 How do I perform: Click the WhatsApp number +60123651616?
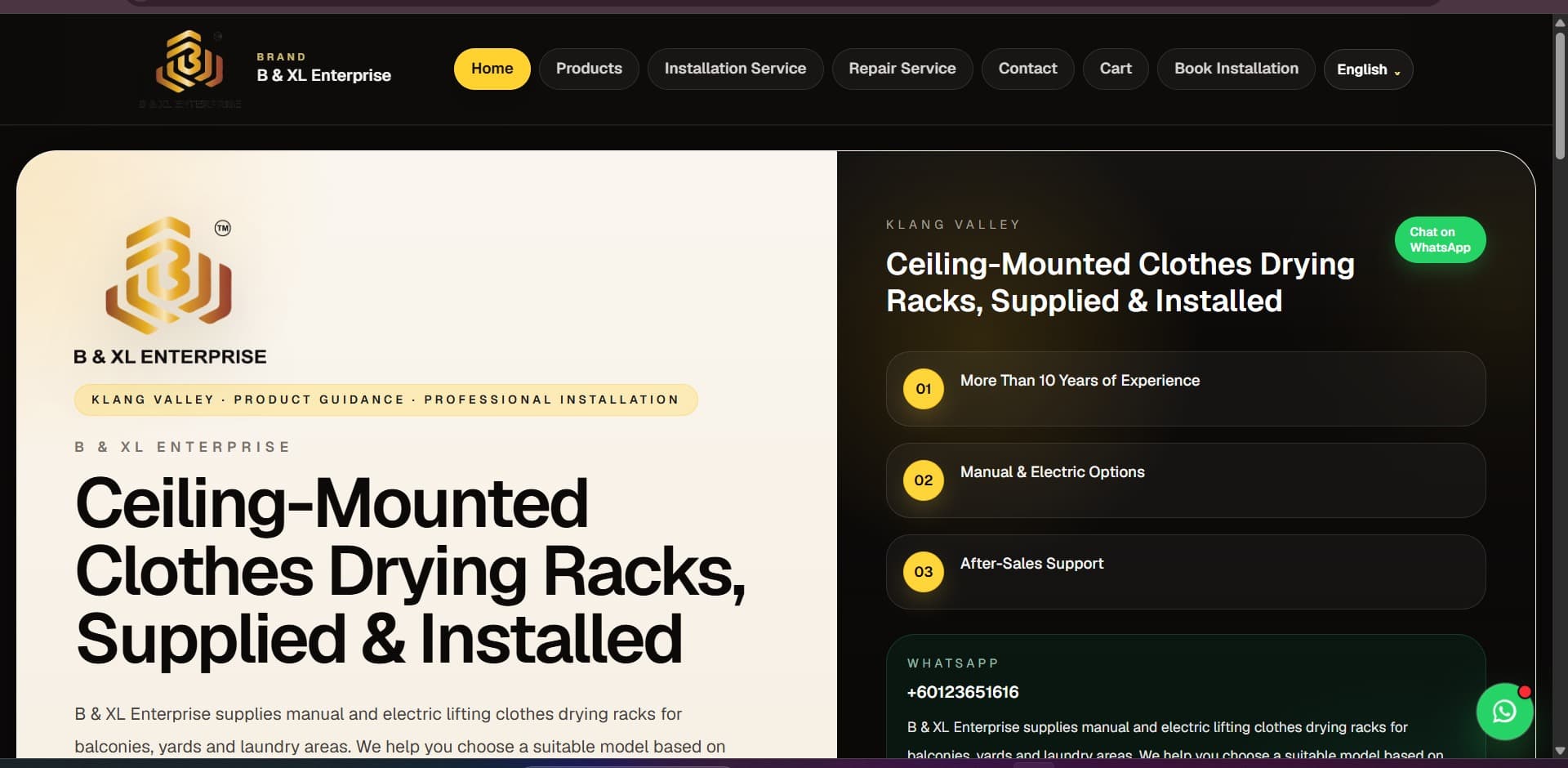point(963,692)
